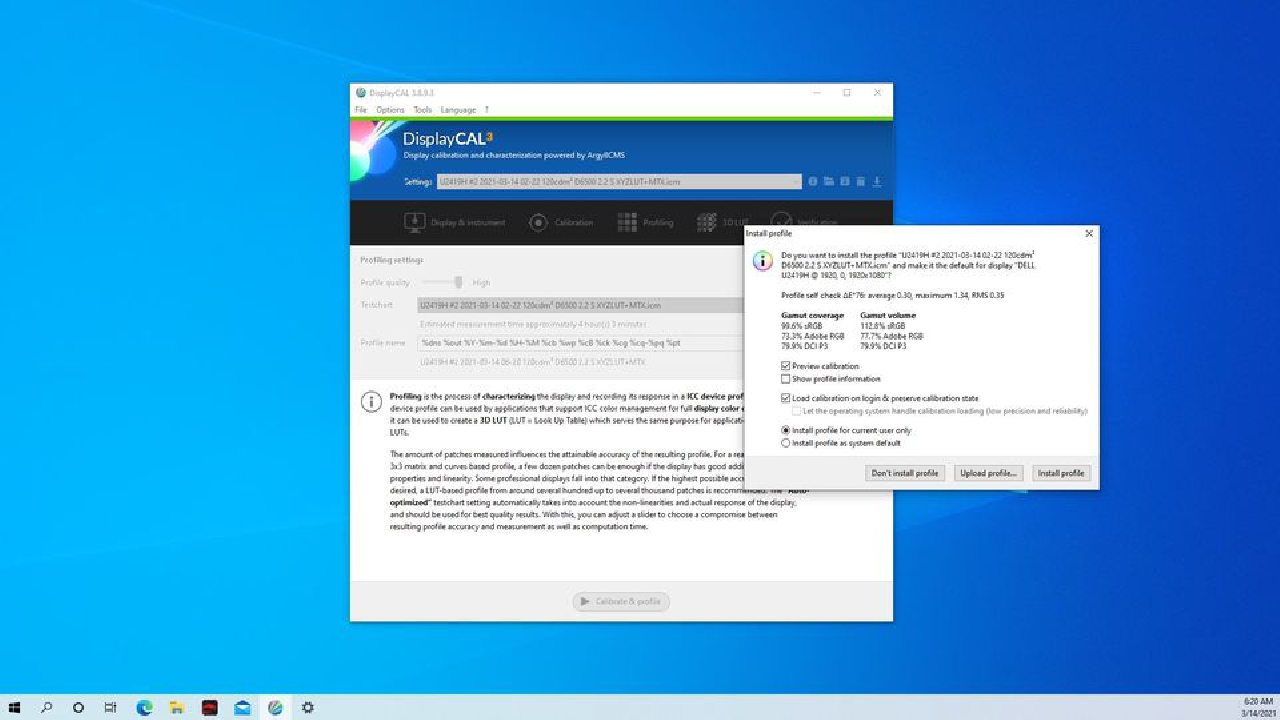Click the save settings archive icon
This screenshot has height=720, width=1280.
tap(845, 182)
